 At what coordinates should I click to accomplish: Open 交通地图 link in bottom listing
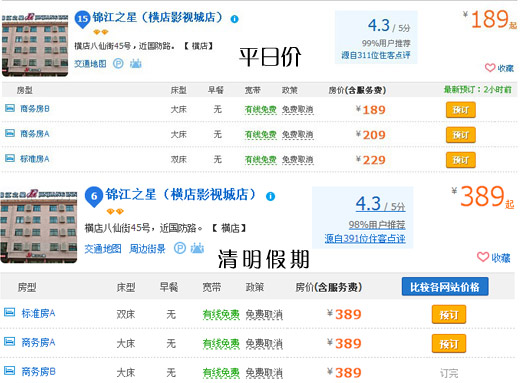click(103, 249)
